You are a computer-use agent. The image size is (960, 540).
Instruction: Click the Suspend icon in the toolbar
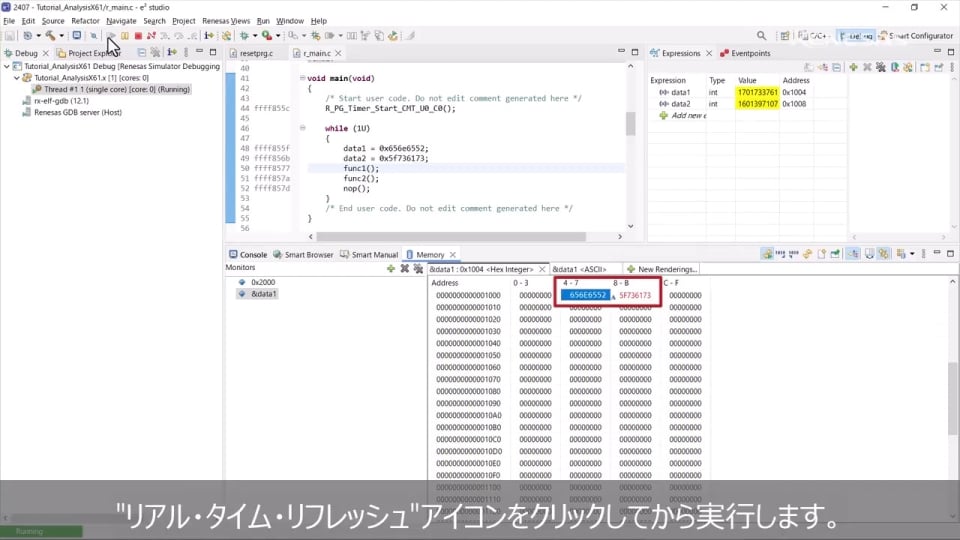(x=124, y=36)
